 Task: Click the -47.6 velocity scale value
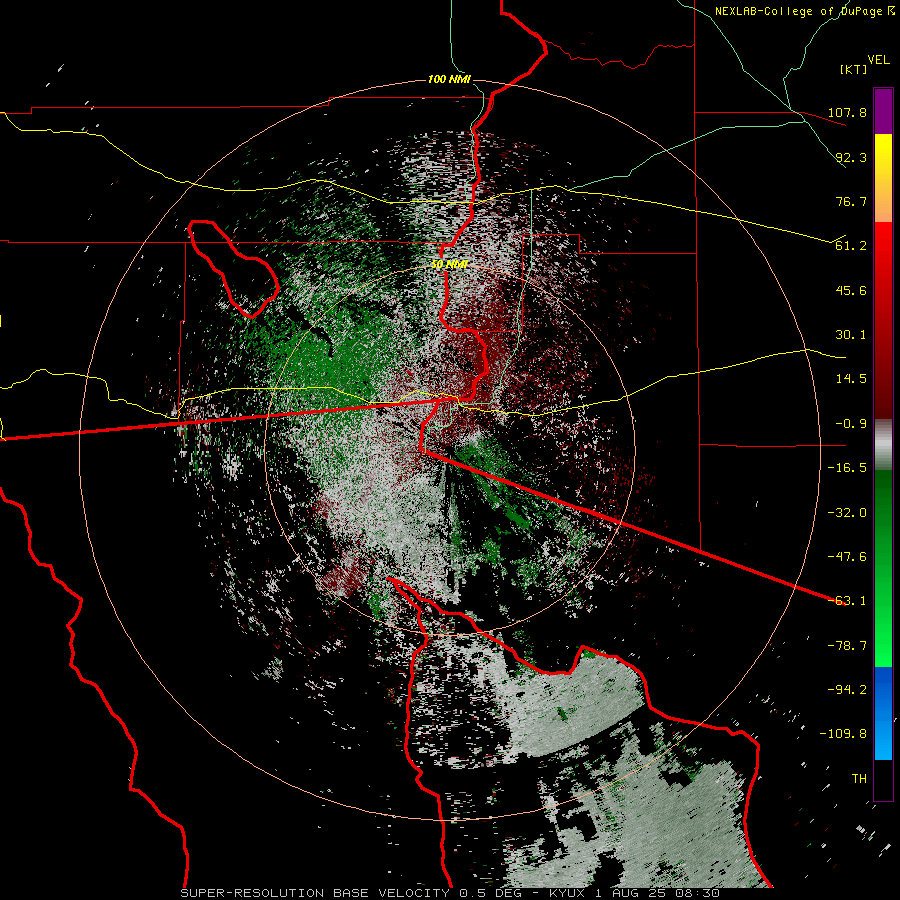pos(847,557)
